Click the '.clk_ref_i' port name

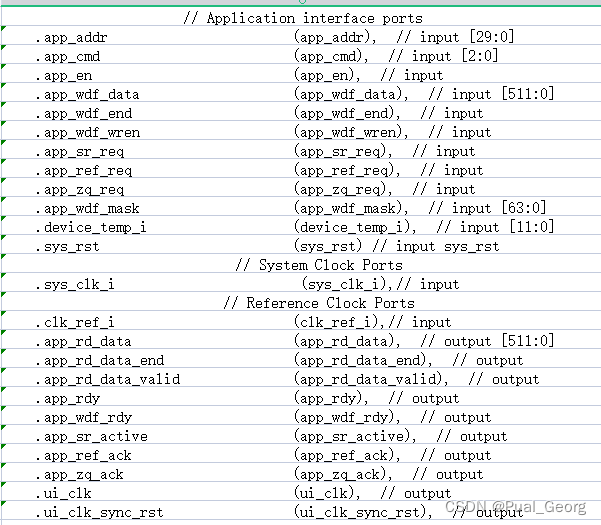(x=75, y=322)
